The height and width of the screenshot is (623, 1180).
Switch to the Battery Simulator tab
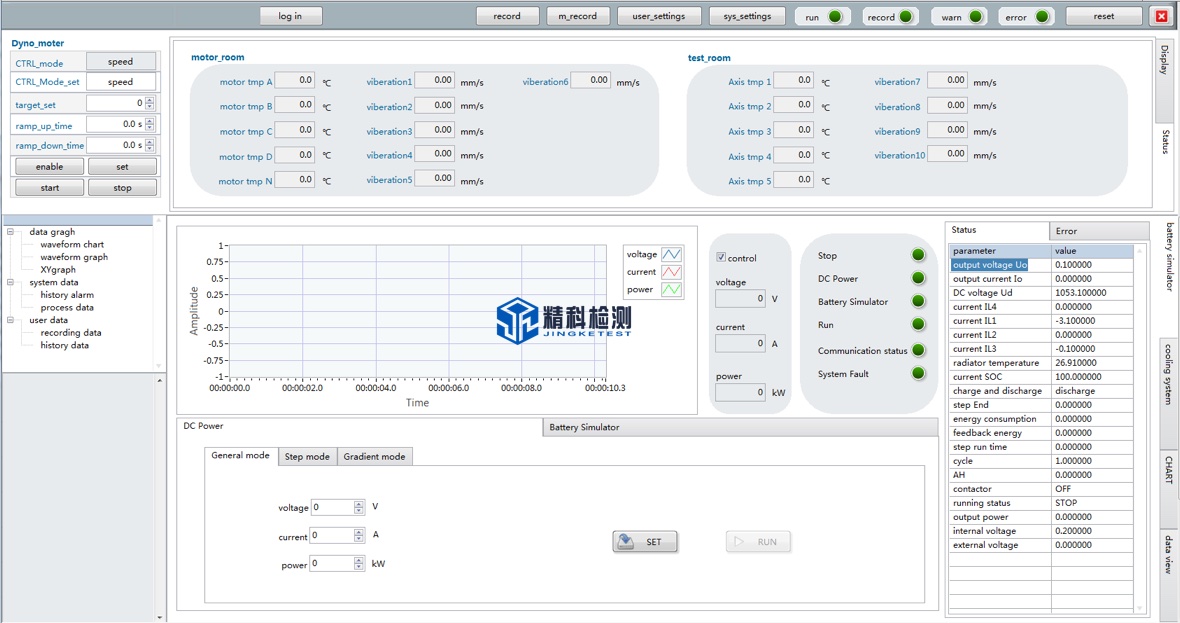click(584, 428)
